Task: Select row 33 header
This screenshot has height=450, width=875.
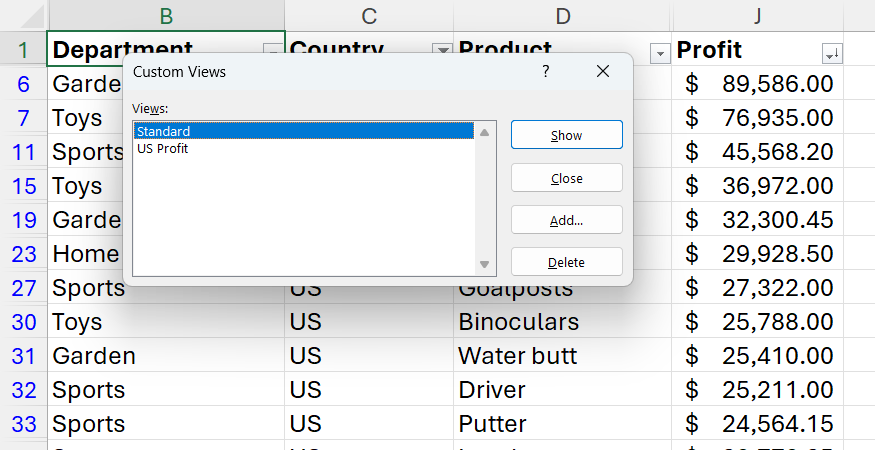Action: point(23,424)
